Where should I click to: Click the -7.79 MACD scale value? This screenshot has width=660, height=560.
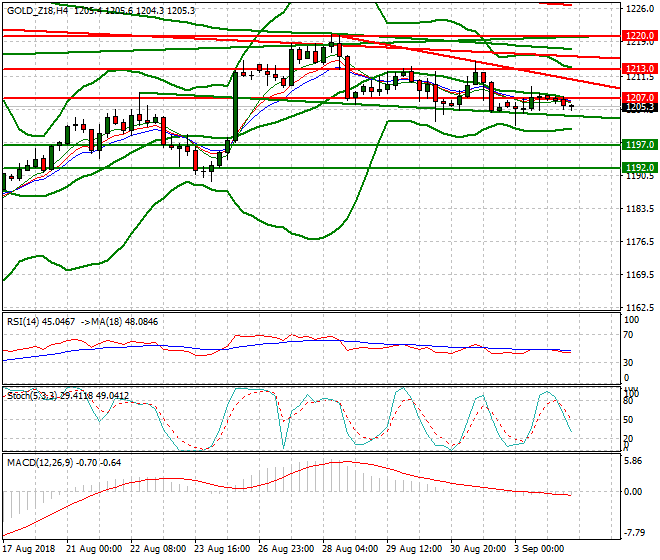click(x=635, y=533)
